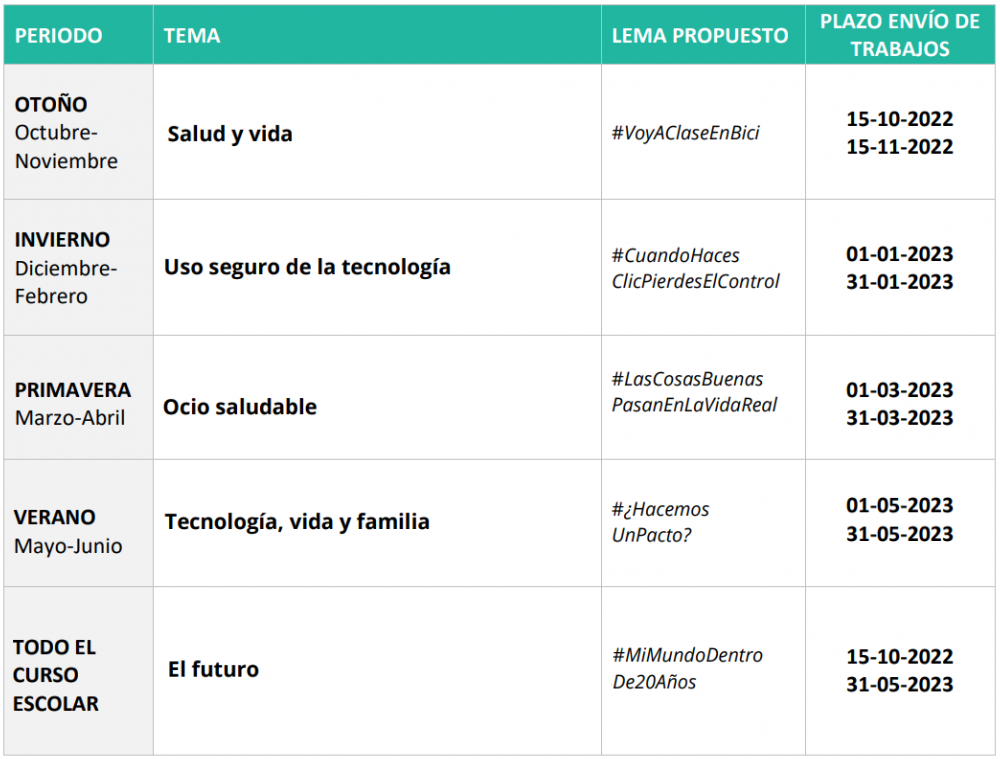Click the 31-03-2023 deadline date
The height and width of the screenshot is (759, 1000).
(900, 418)
